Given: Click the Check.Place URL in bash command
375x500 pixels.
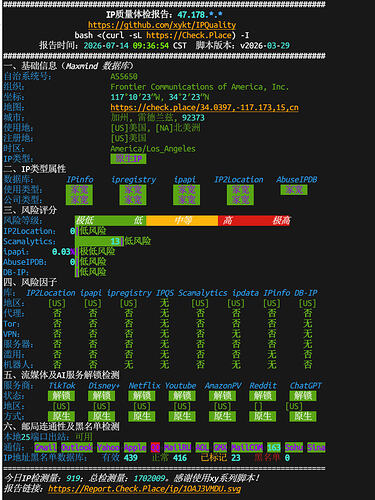Looking at the screenshot, I should point(189,35).
